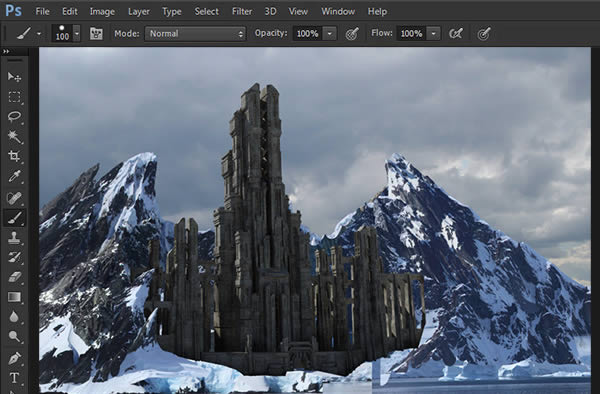This screenshot has height=394, width=600.
Task: Click the Mode label
Action: pos(127,34)
